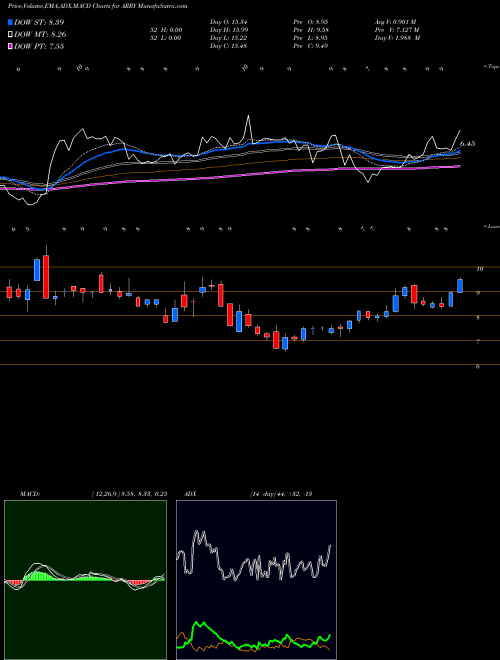Click the tall red candlestick near price 10
500x660 pixels.
pos(46,277)
